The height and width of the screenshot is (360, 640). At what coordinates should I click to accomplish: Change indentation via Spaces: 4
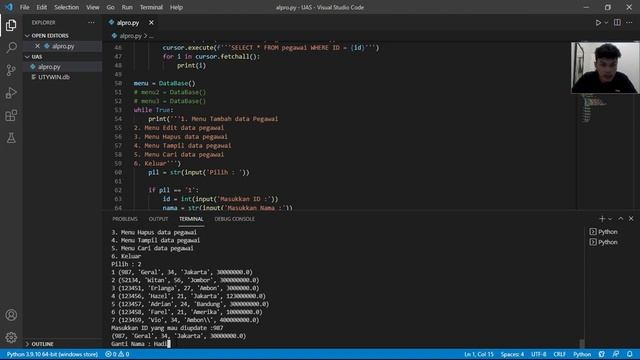[512, 354]
